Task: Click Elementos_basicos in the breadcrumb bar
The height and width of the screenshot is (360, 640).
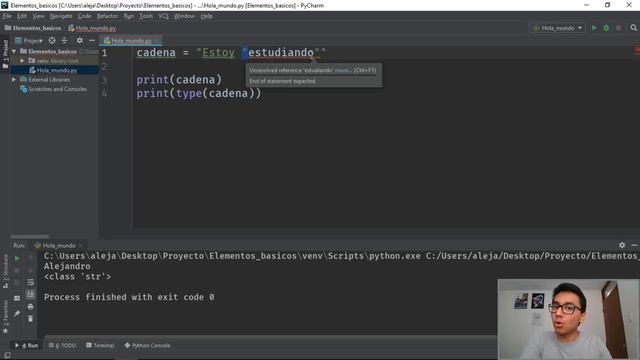Action: click(33, 28)
